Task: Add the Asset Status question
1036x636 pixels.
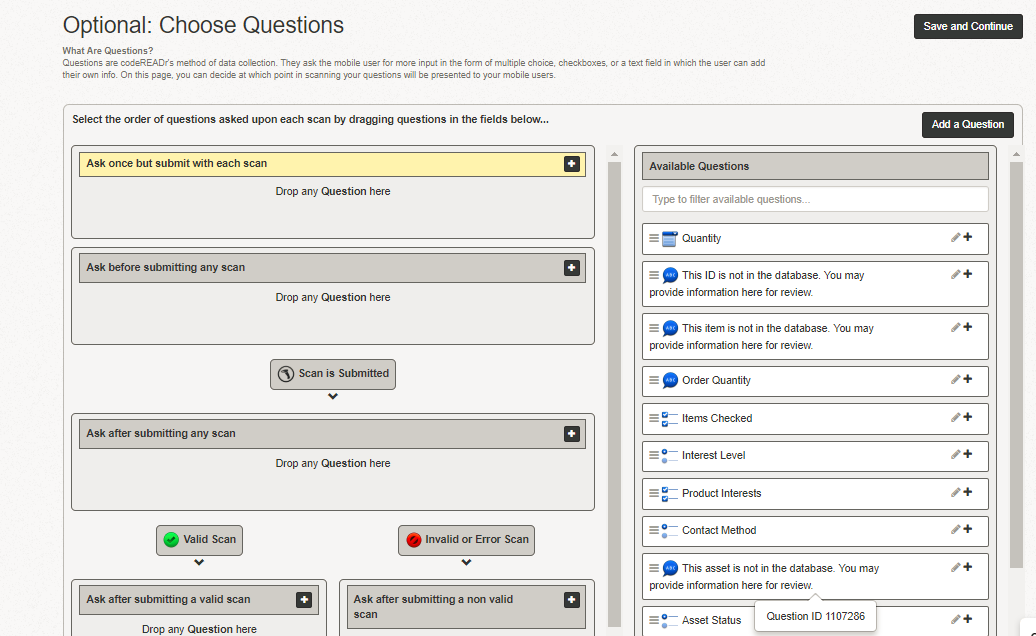Action: (x=968, y=619)
